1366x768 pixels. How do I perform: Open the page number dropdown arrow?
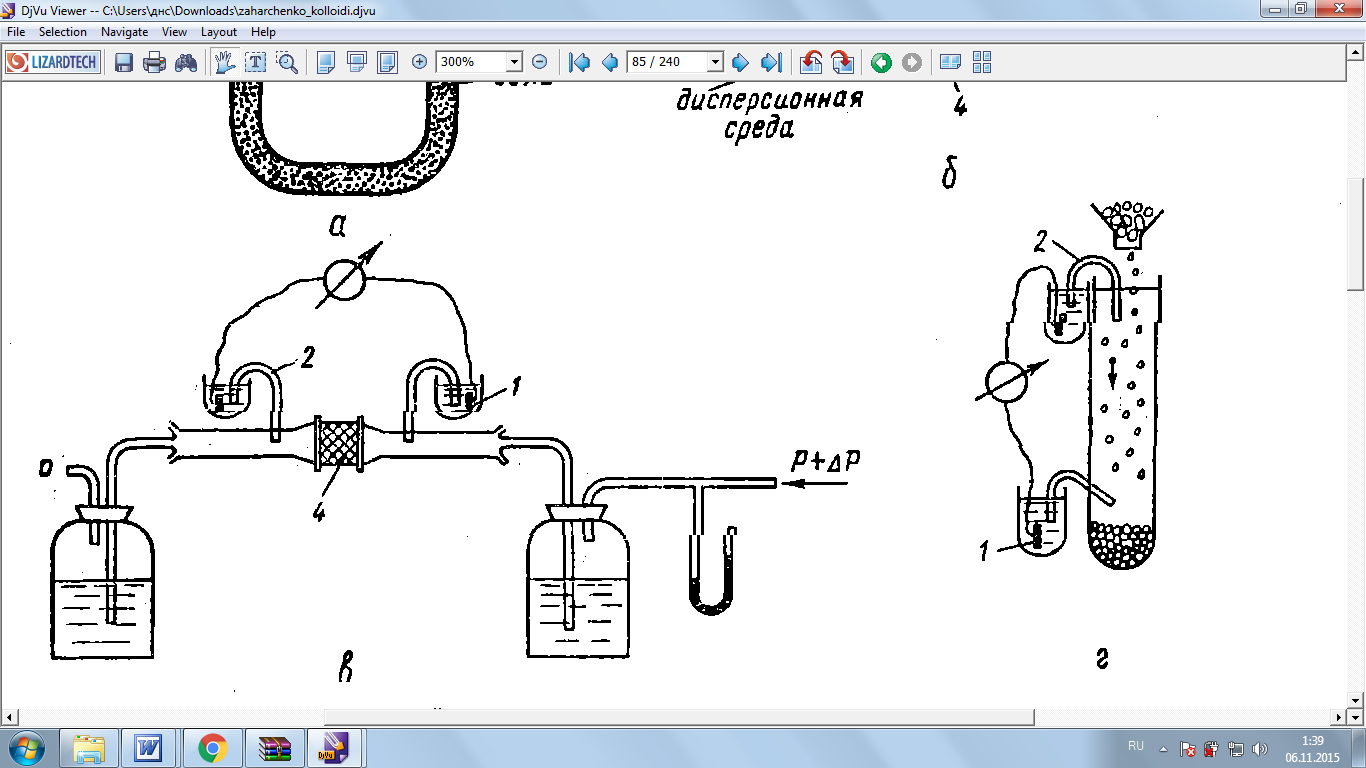tap(715, 62)
